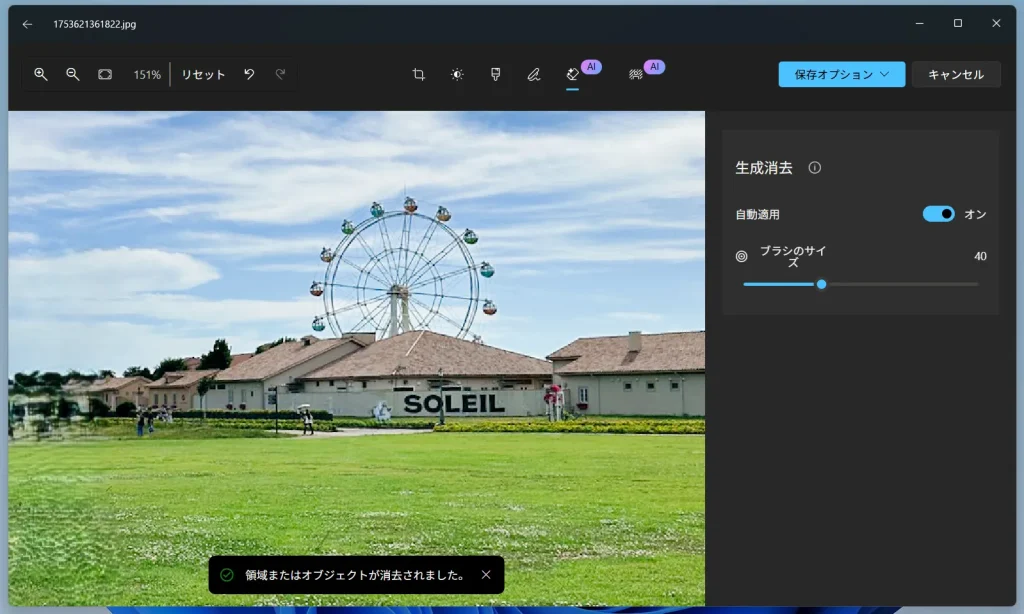The width and height of the screenshot is (1024, 614).
Task: Click the brush size value 40
Action: [980, 256]
